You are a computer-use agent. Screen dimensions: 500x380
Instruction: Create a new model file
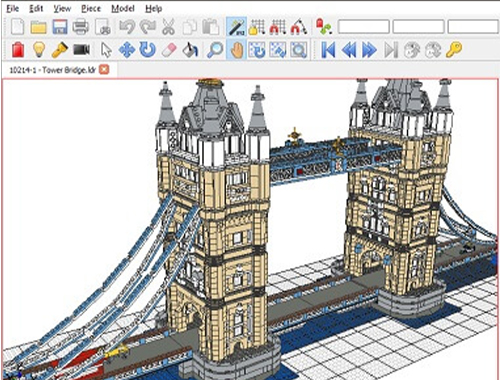pos(18,27)
